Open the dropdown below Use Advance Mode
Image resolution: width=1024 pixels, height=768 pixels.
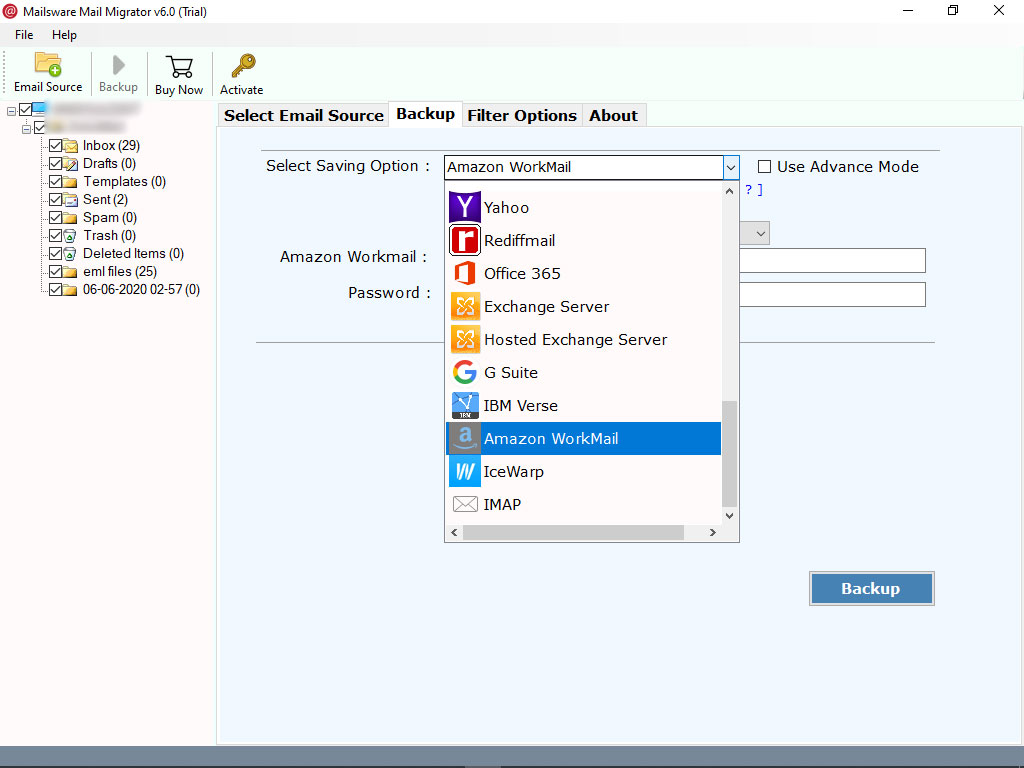pyautogui.click(x=757, y=233)
